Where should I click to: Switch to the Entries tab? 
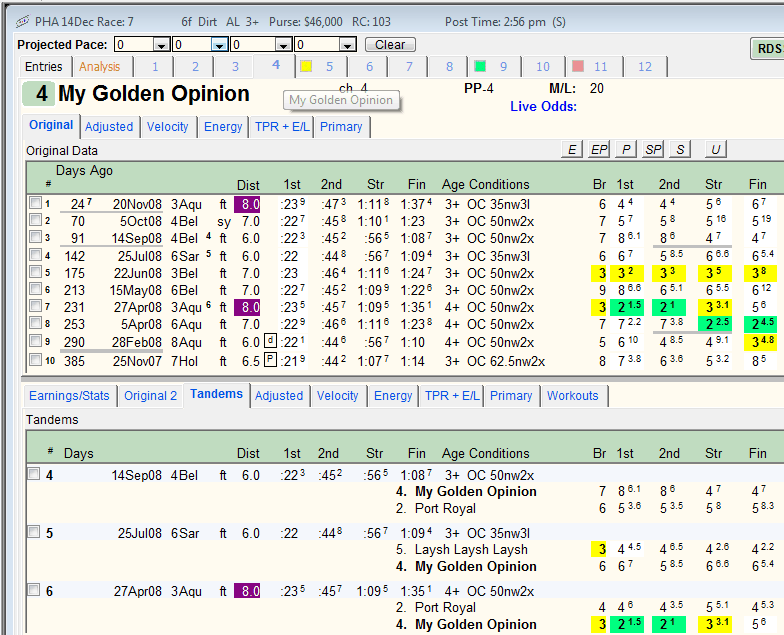click(44, 66)
